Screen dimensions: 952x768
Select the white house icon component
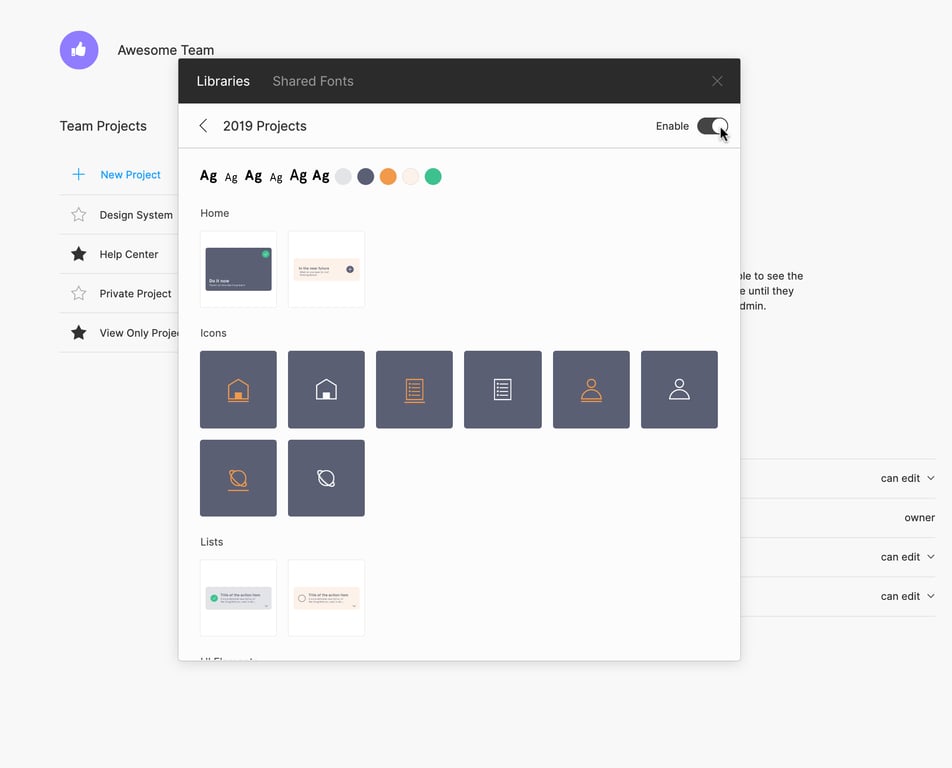[326, 390]
